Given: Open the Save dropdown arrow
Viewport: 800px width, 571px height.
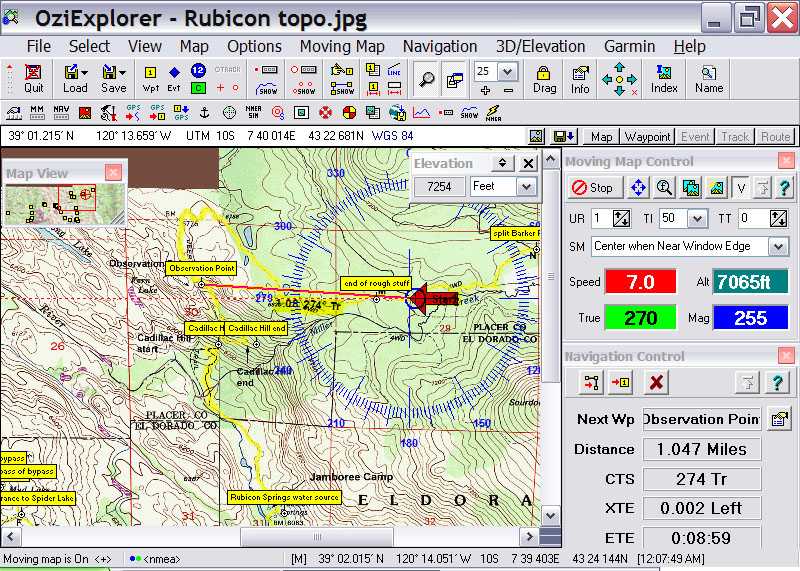Looking at the screenshot, I should click(122, 72).
